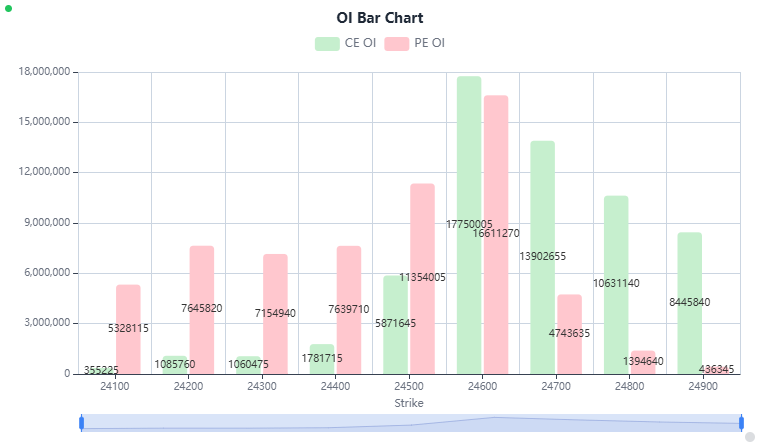Click the 8445840 data label
This screenshot has width=757, height=447.
pos(689,302)
